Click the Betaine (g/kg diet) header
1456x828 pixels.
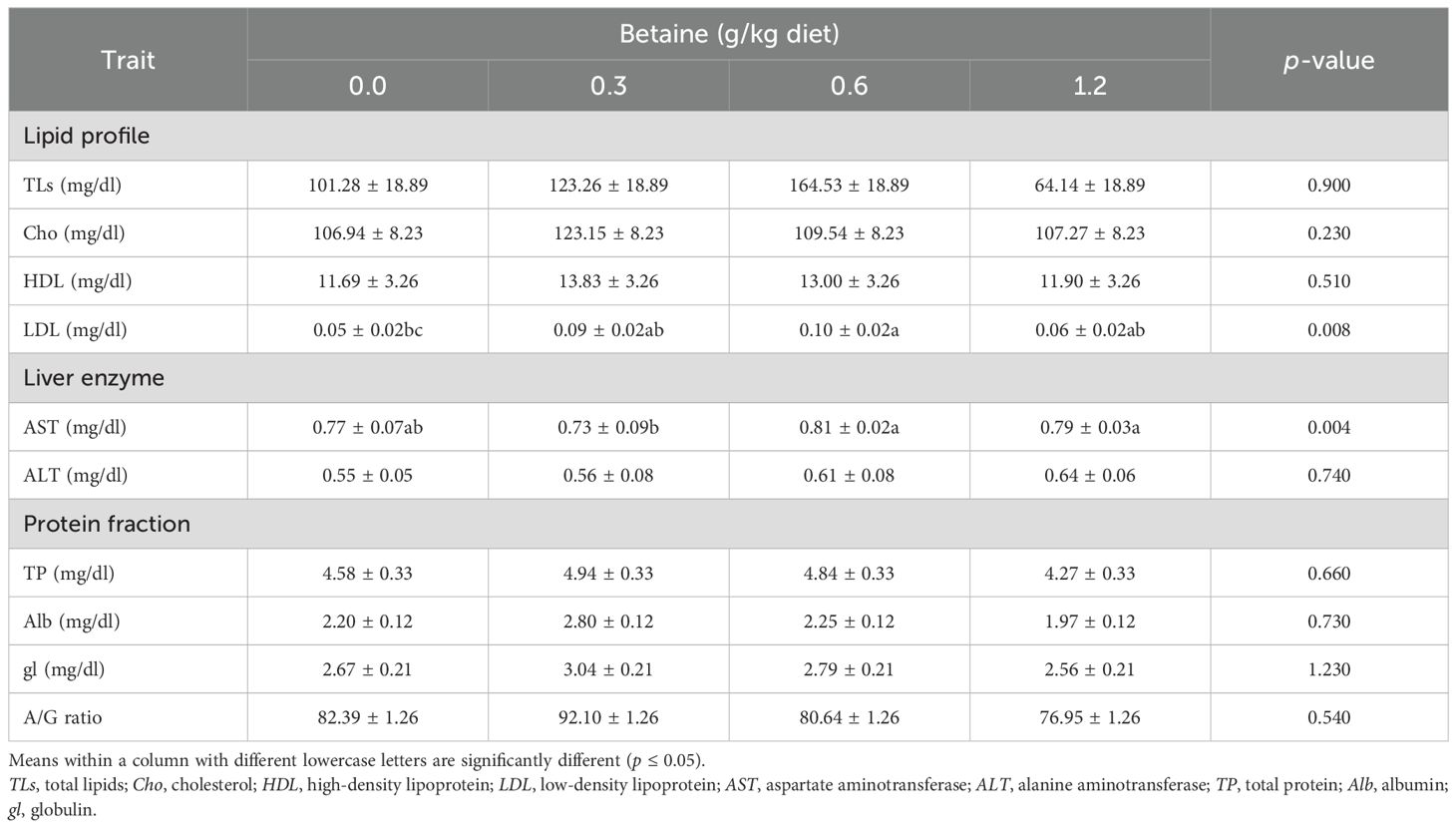pyautogui.click(x=728, y=34)
